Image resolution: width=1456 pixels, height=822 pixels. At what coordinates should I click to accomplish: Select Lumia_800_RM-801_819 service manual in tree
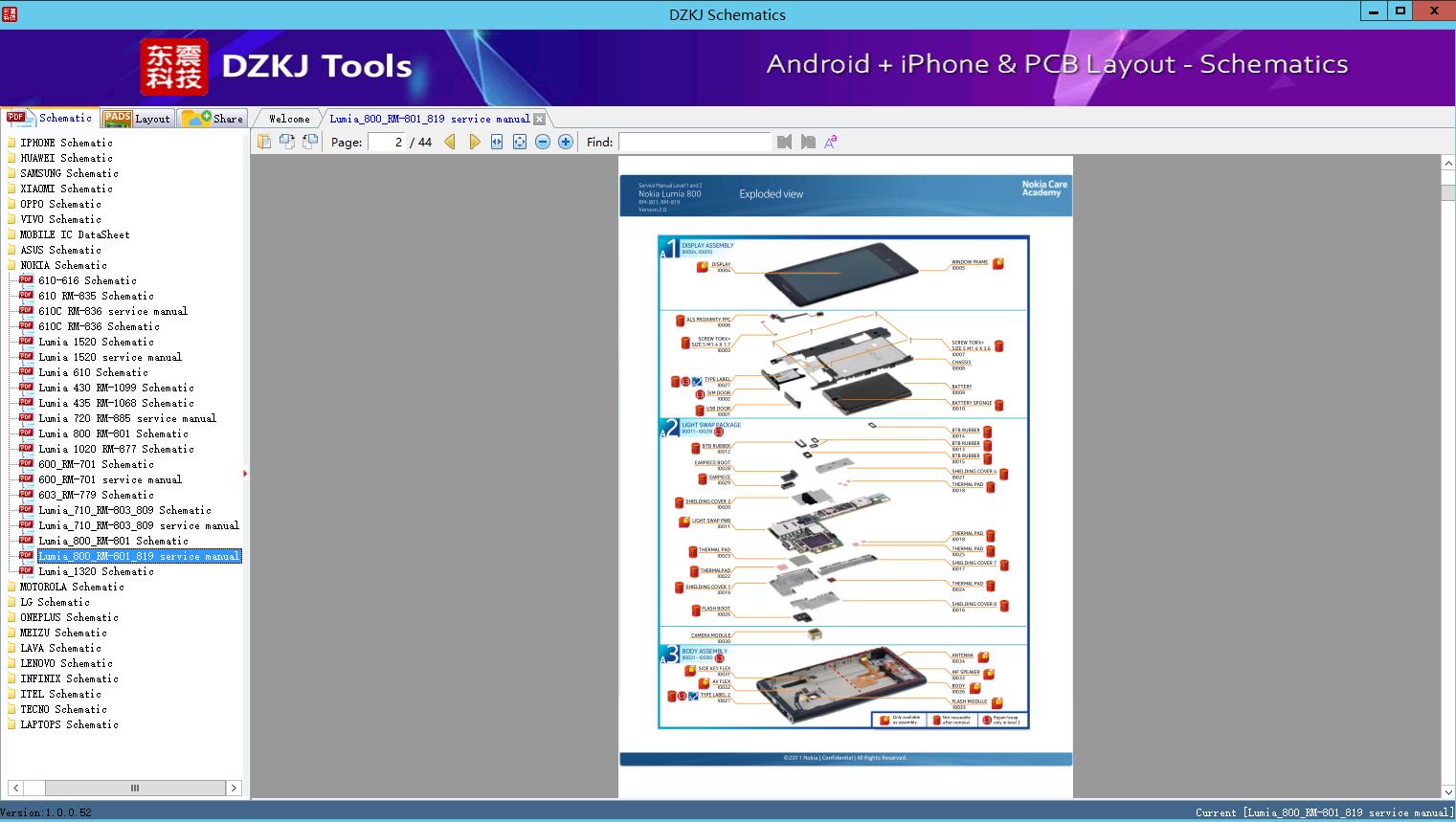[139, 556]
